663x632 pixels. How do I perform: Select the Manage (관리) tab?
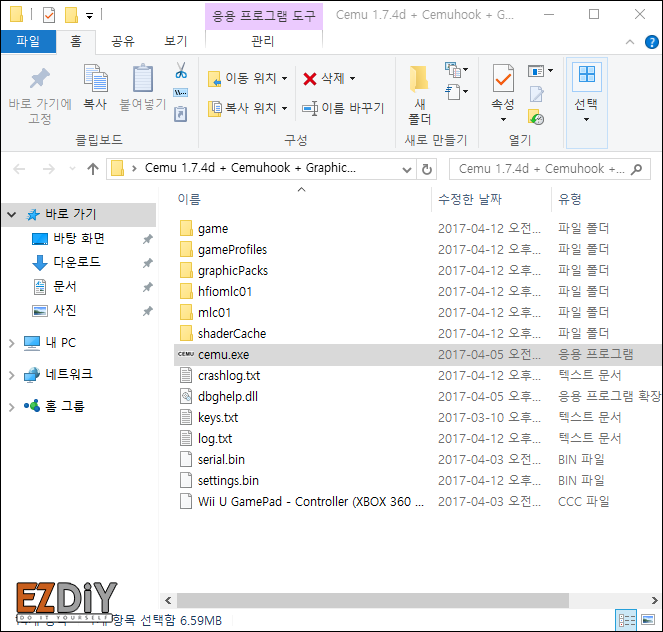coord(263,41)
